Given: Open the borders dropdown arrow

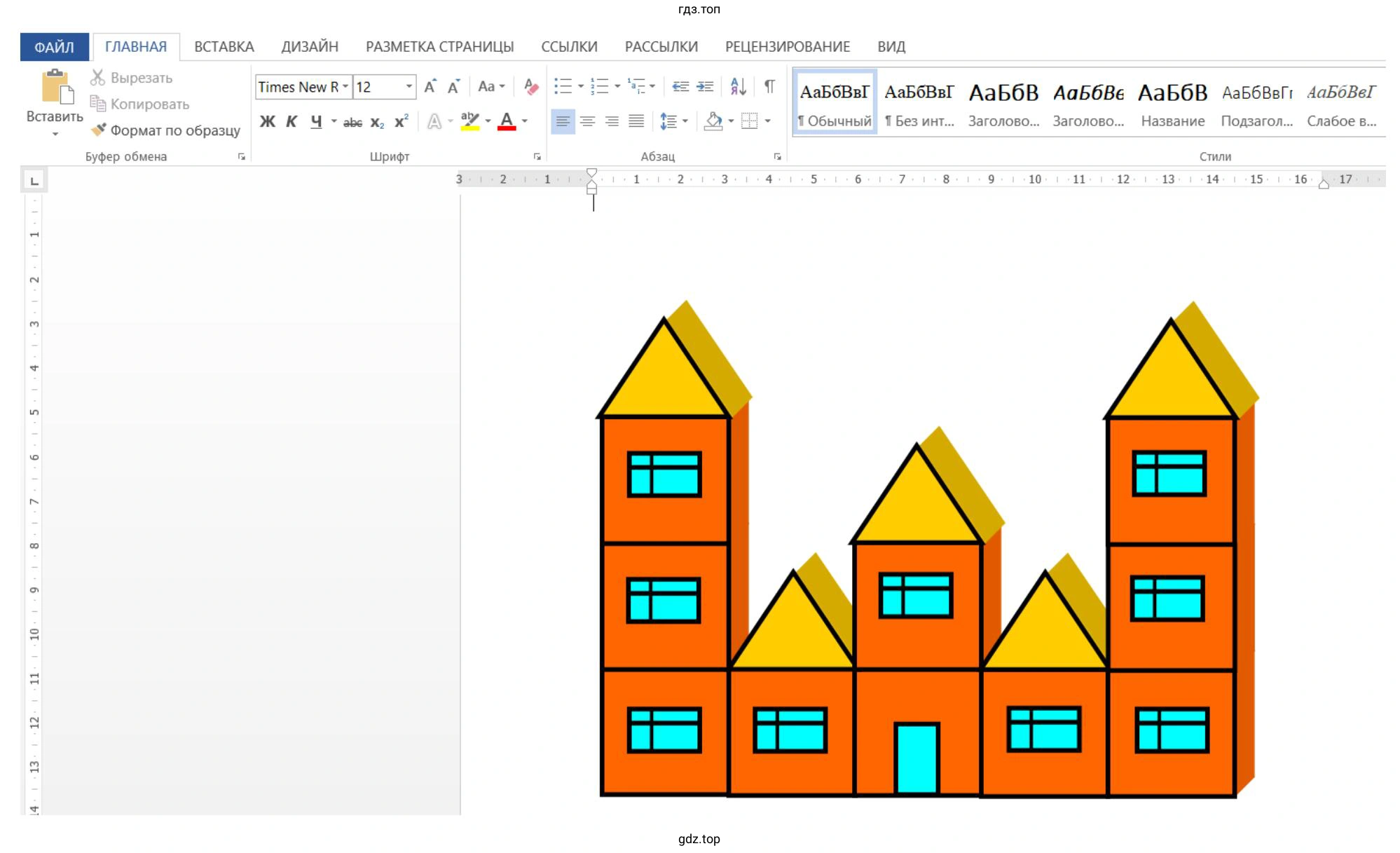Looking at the screenshot, I should 768,121.
